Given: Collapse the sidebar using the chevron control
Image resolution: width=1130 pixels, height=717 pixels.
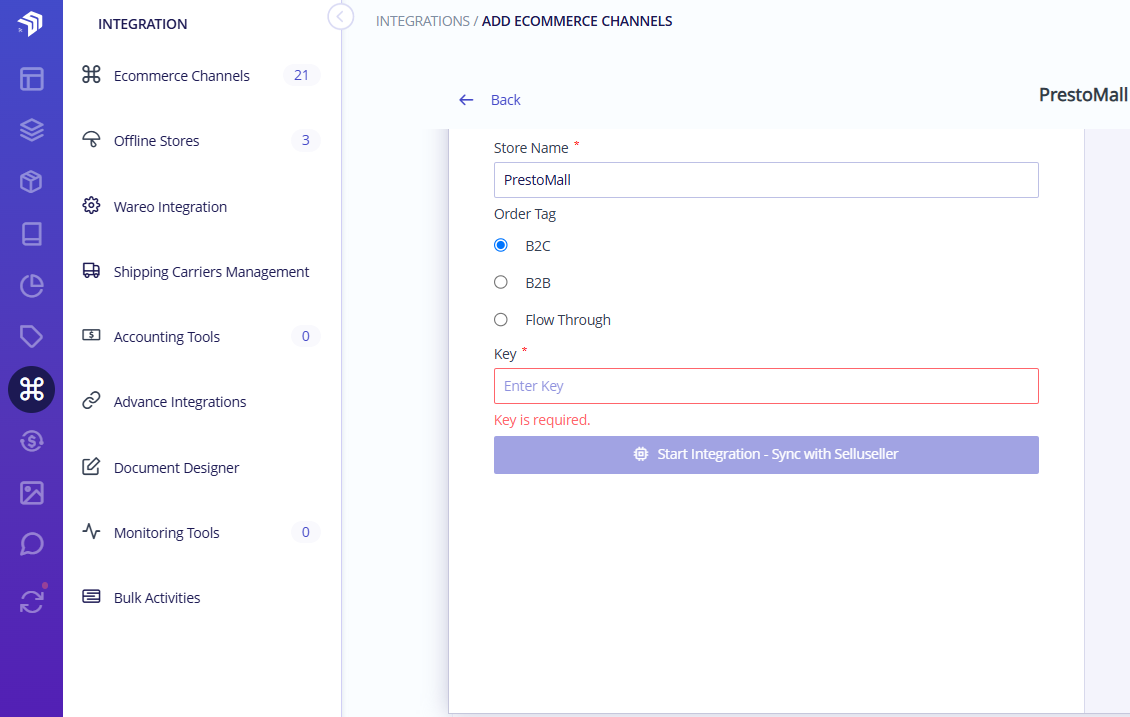Looking at the screenshot, I should point(340,17).
